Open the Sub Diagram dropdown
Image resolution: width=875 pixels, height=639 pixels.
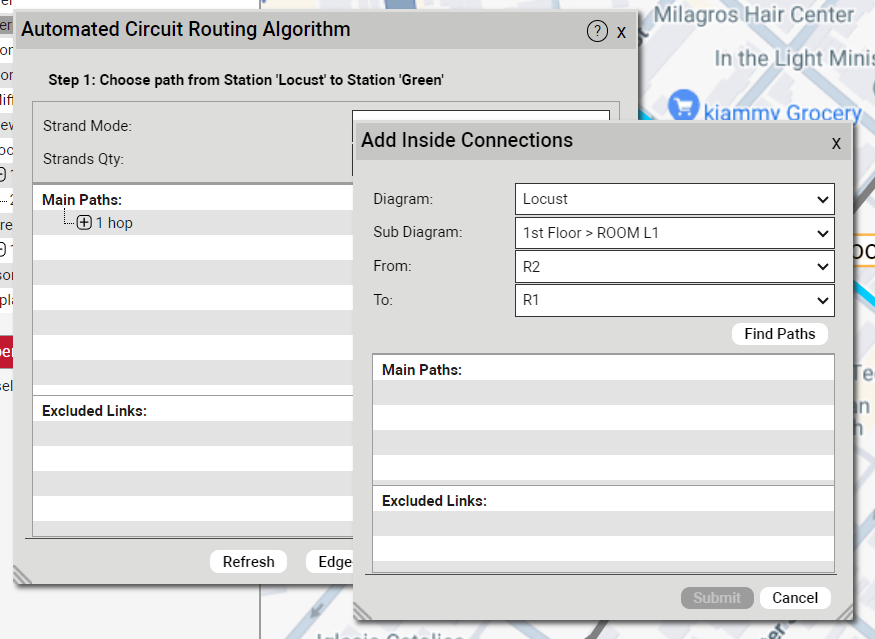[x=675, y=233]
